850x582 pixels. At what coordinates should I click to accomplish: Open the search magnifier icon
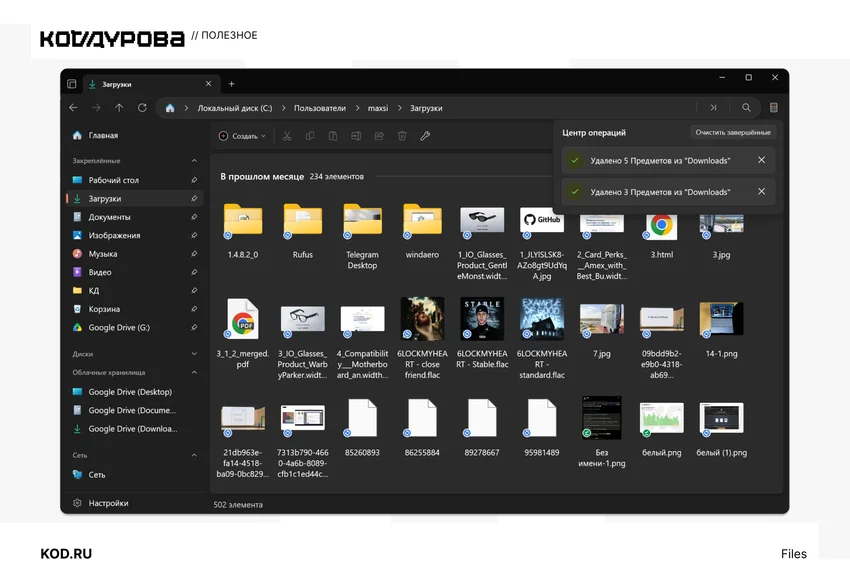(x=746, y=108)
